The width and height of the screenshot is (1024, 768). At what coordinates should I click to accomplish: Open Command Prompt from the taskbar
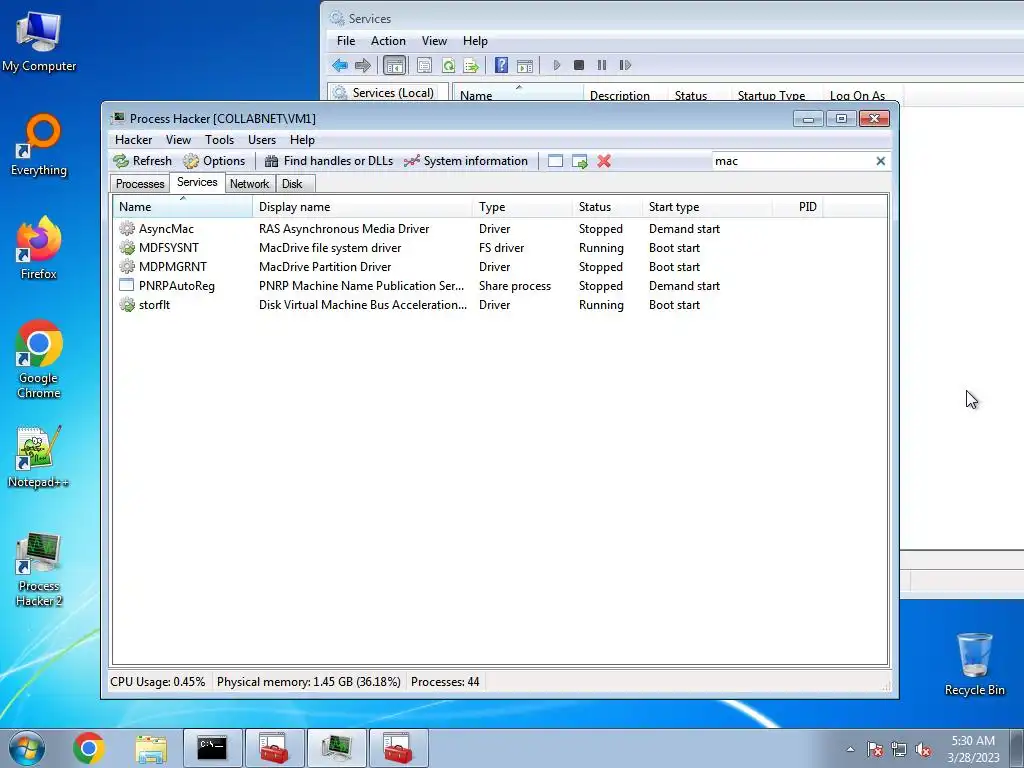tap(212, 748)
